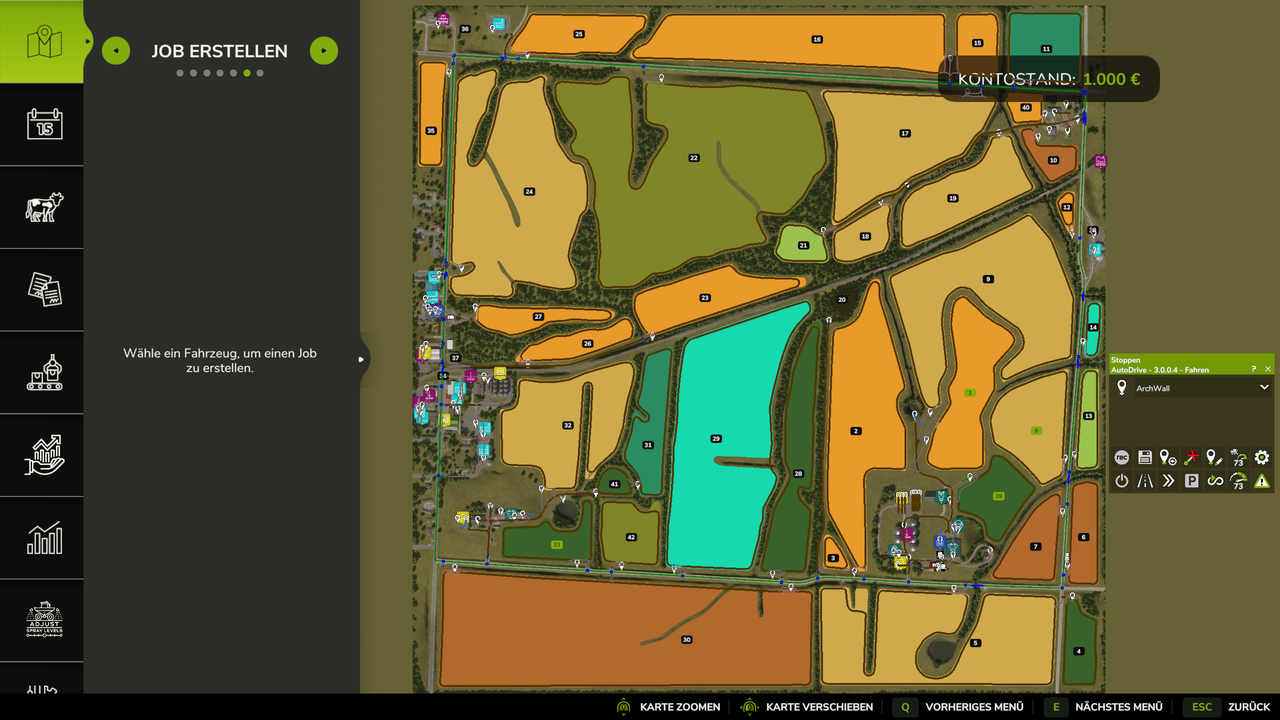Toggle the AutoDrive power on/off button
The width and height of the screenshot is (1280, 720).
pos(1122,481)
